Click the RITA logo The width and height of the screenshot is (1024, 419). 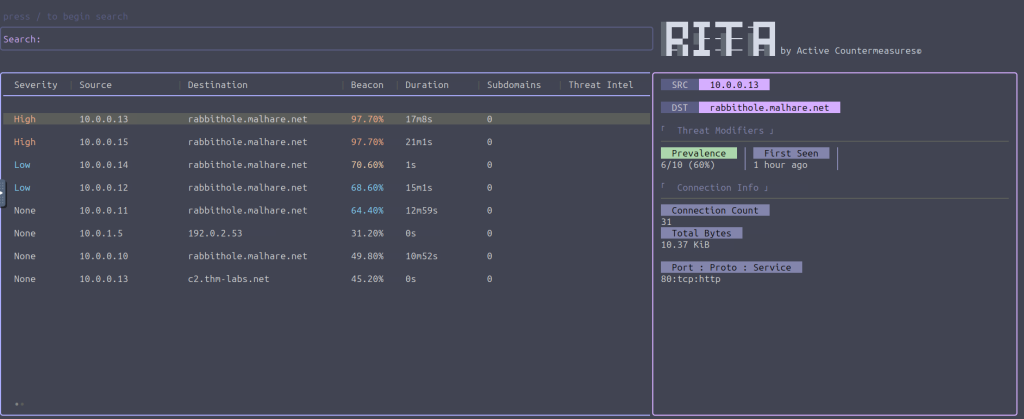[720, 38]
